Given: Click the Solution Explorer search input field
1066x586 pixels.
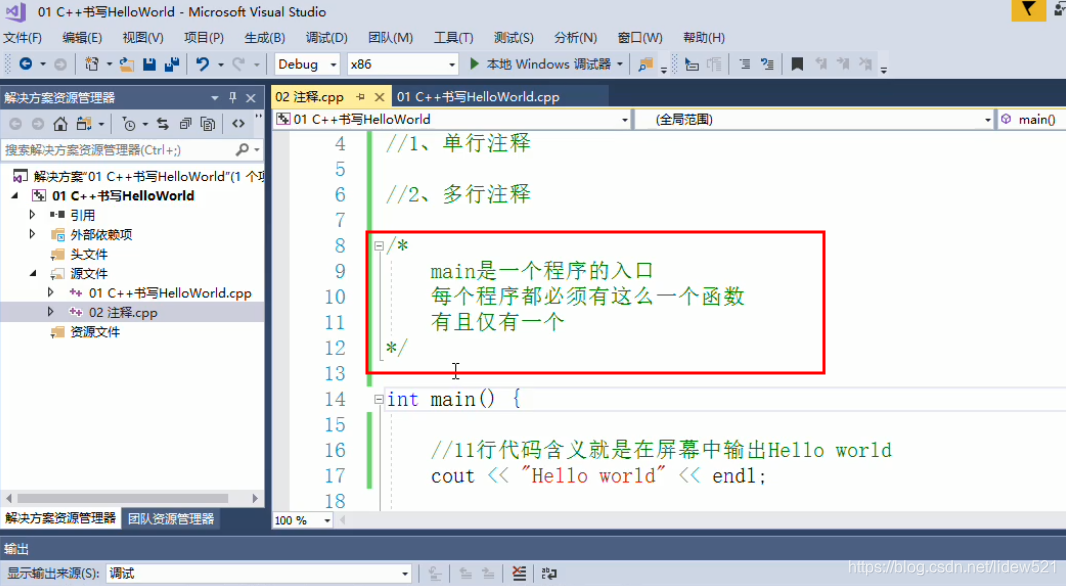Looking at the screenshot, I should coord(118,150).
